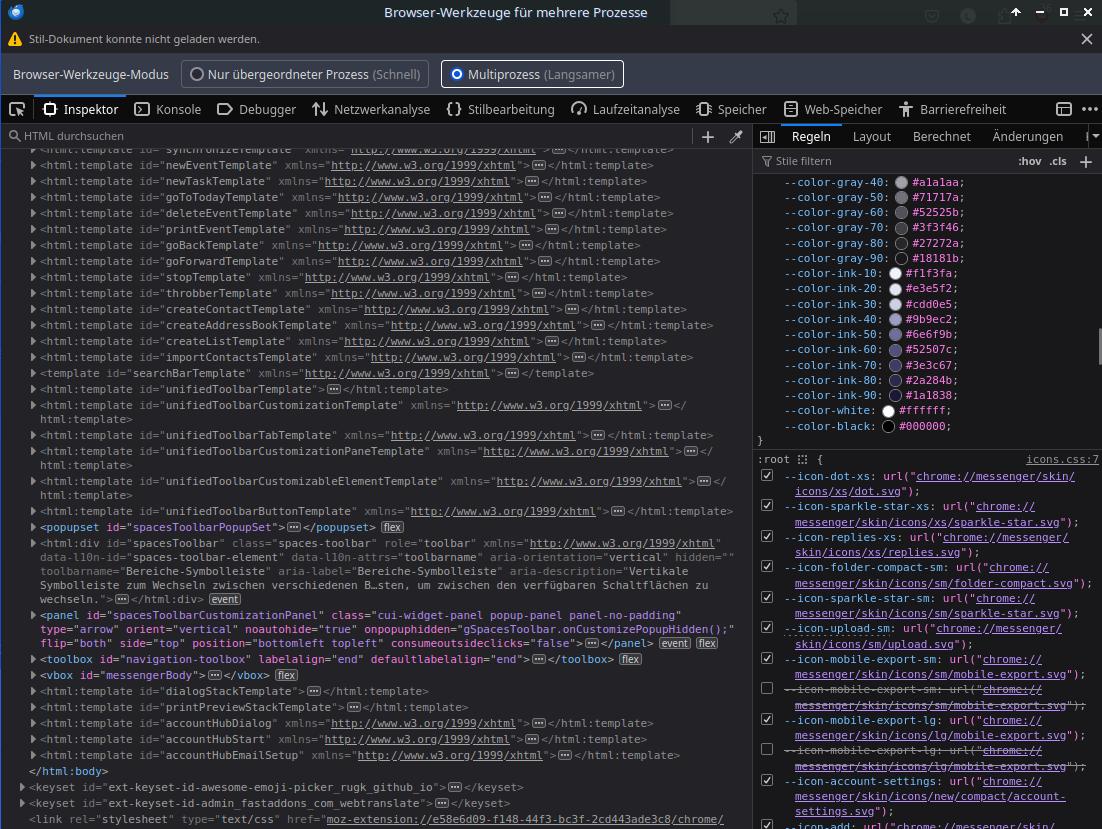Uncheck the --icon-dot-xs property checkbox
The height and width of the screenshot is (829, 1102).
(x=767, y=476)
